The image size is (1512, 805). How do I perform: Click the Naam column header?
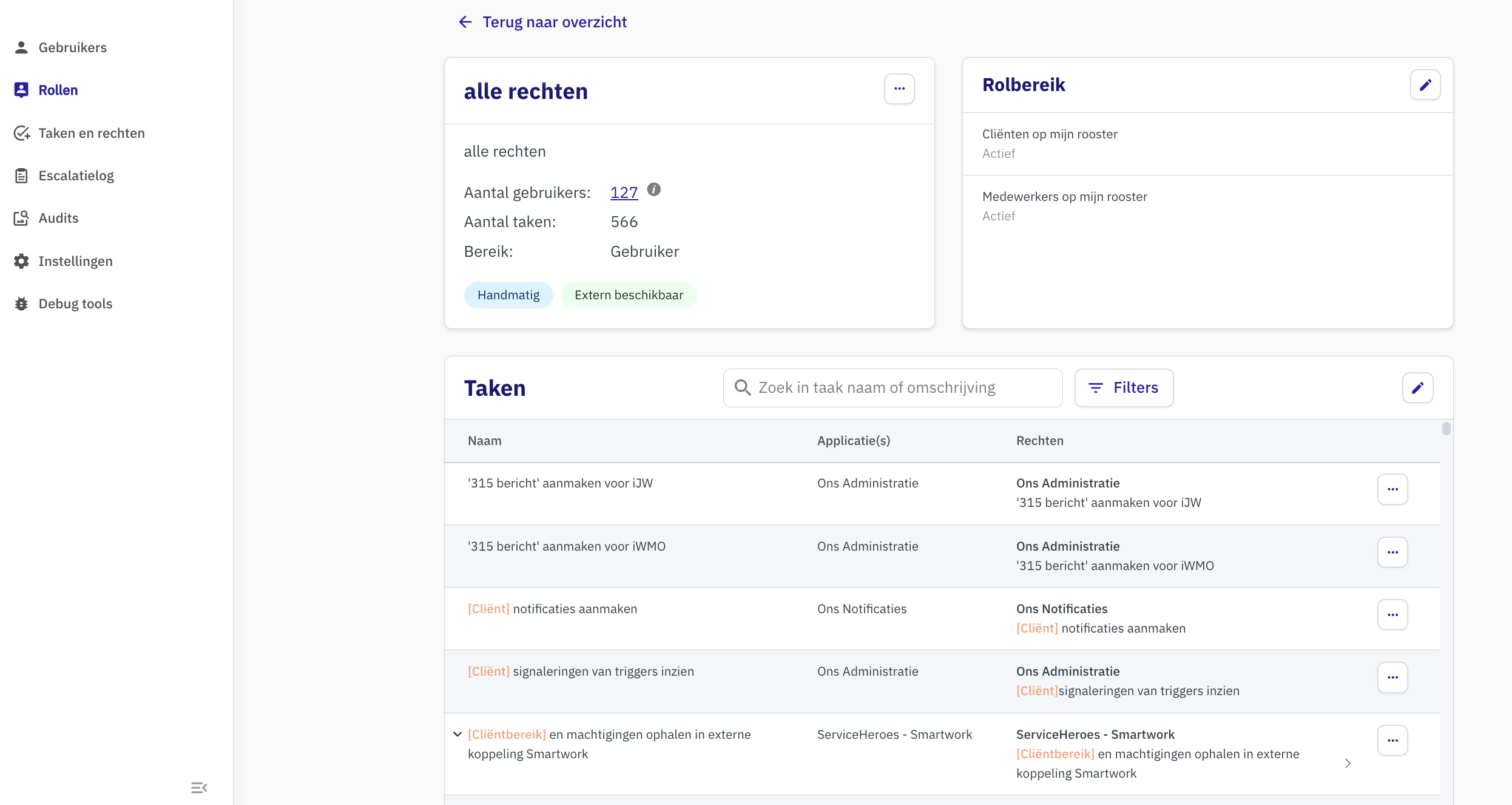[x=484, y=441]
